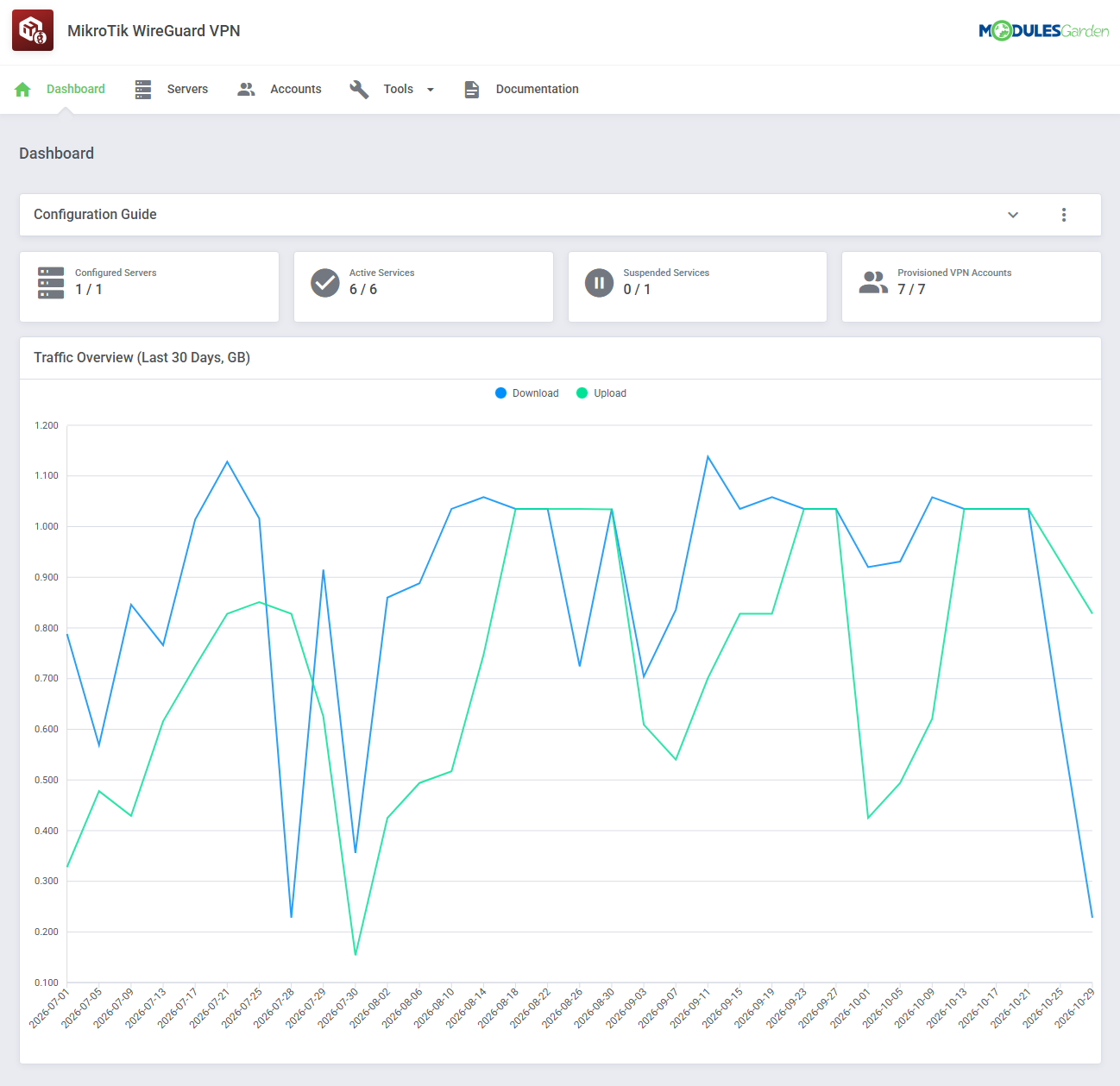Select the Provisioned VPN Accounts value 7 / 7

912,290
